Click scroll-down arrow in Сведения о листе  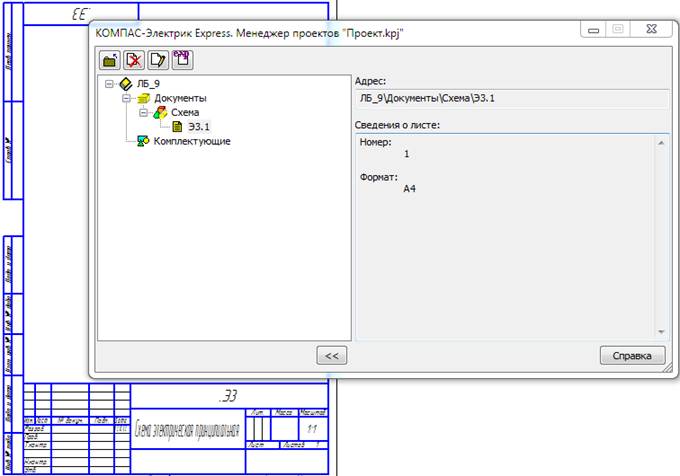coord(661,332)
